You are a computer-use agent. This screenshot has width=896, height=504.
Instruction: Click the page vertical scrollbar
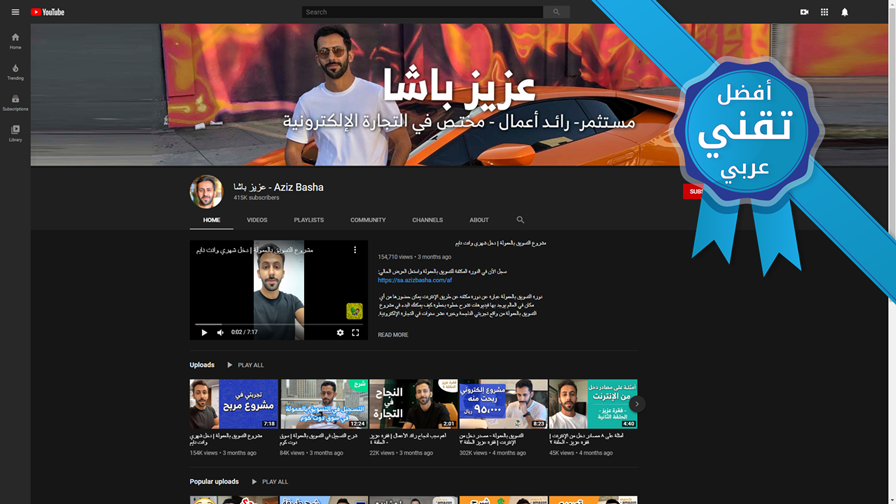(892, 252)
